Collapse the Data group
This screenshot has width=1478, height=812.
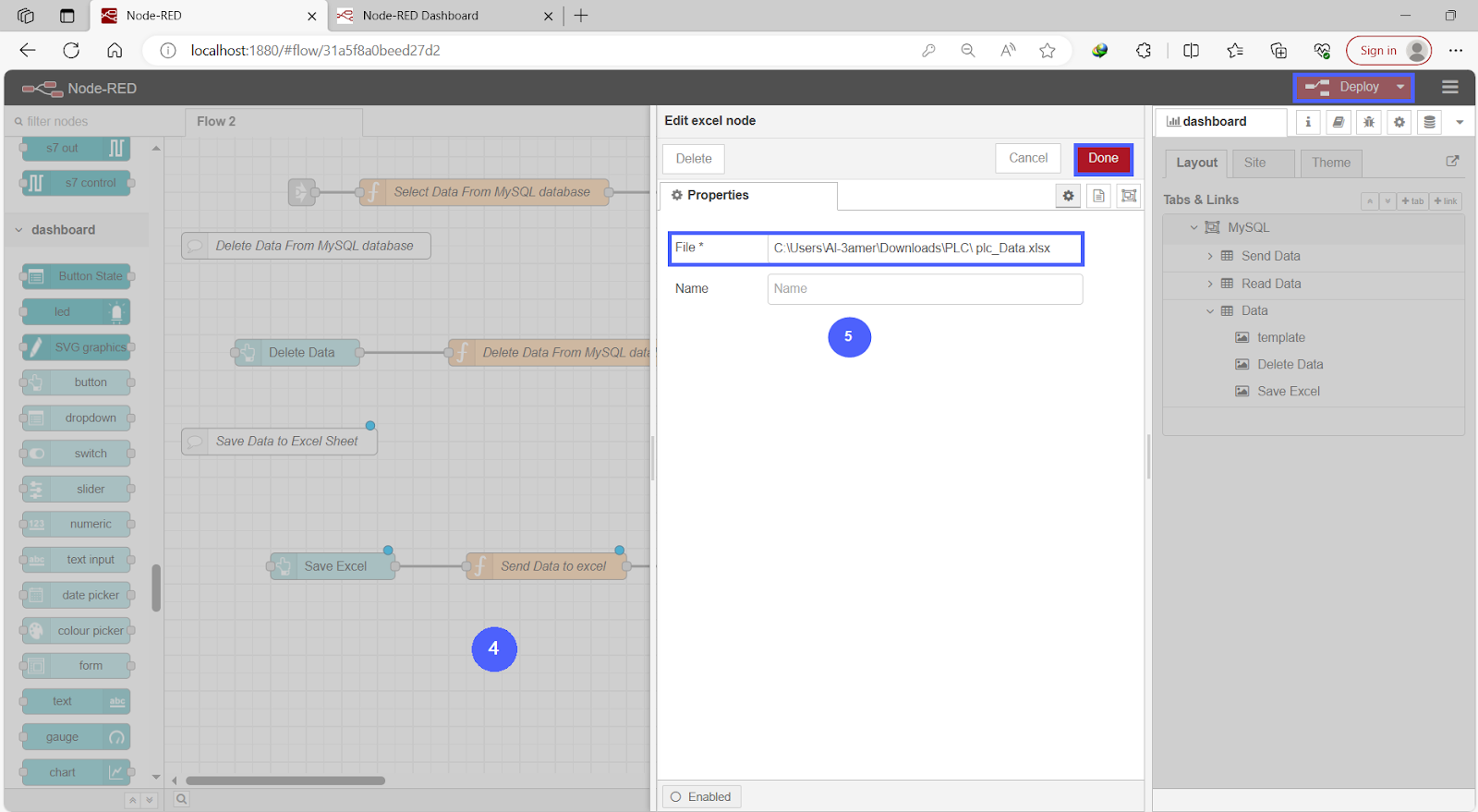click(1210, 311)
